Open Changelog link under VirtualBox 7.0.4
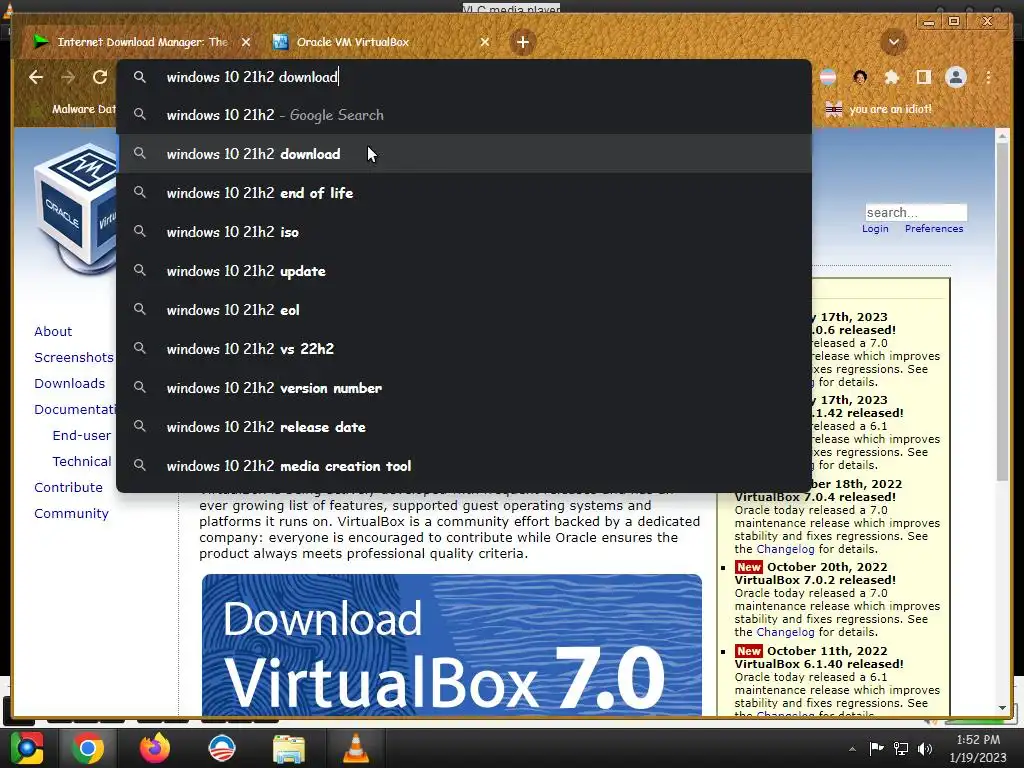This screenshot has width=1024, height=768. [x=785, y=549]
